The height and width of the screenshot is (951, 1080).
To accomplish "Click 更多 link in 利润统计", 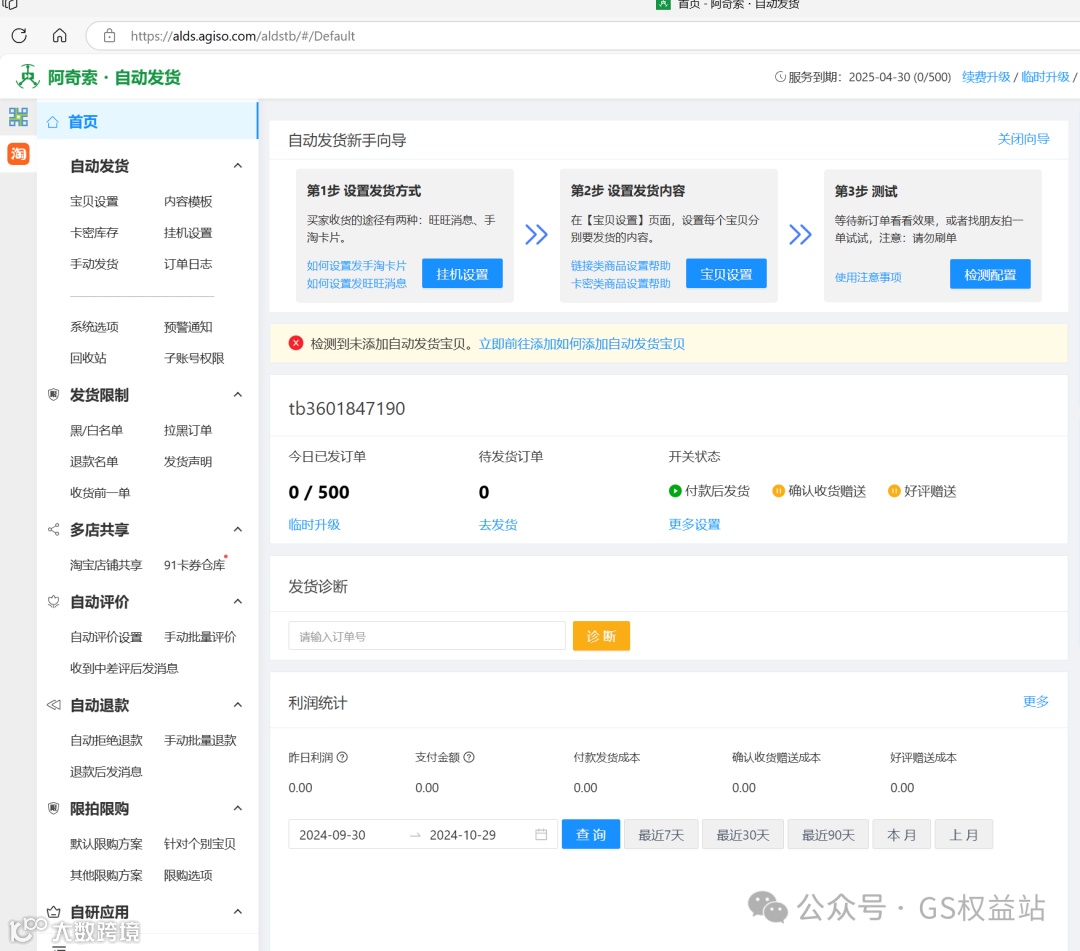I will click(x=1035, y=701).
